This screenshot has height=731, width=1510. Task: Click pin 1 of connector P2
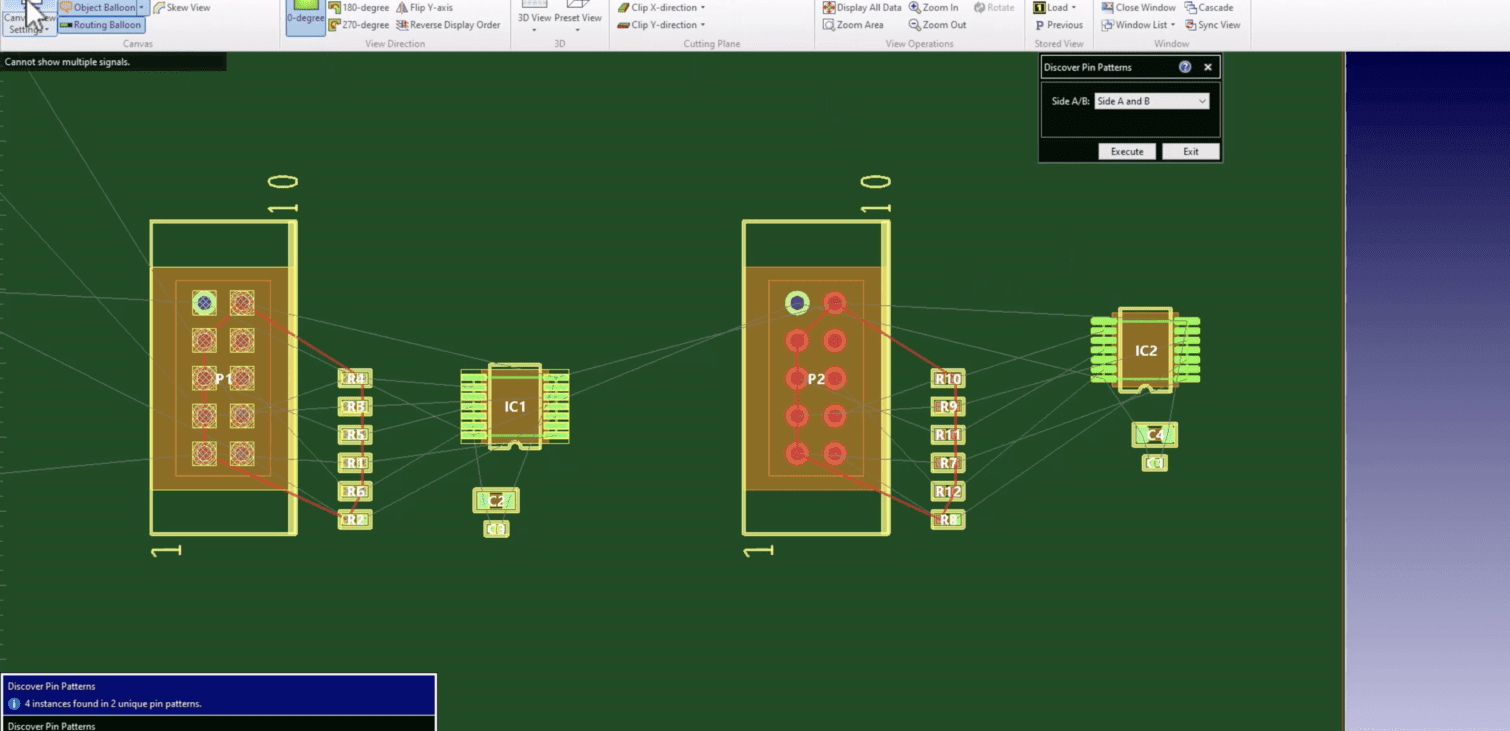(x=797, y=302)
